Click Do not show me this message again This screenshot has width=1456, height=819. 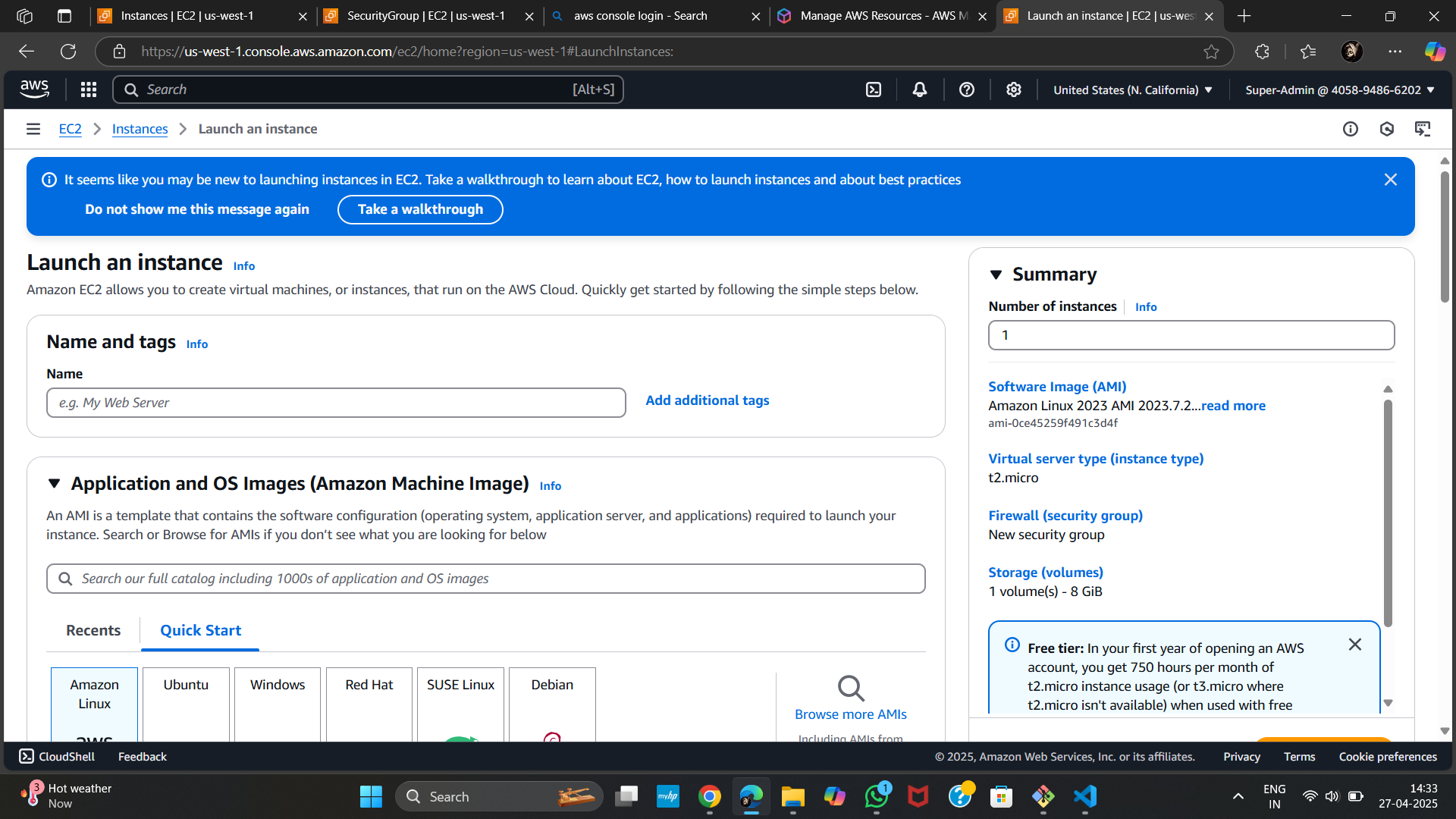click(x=197, y=210)
